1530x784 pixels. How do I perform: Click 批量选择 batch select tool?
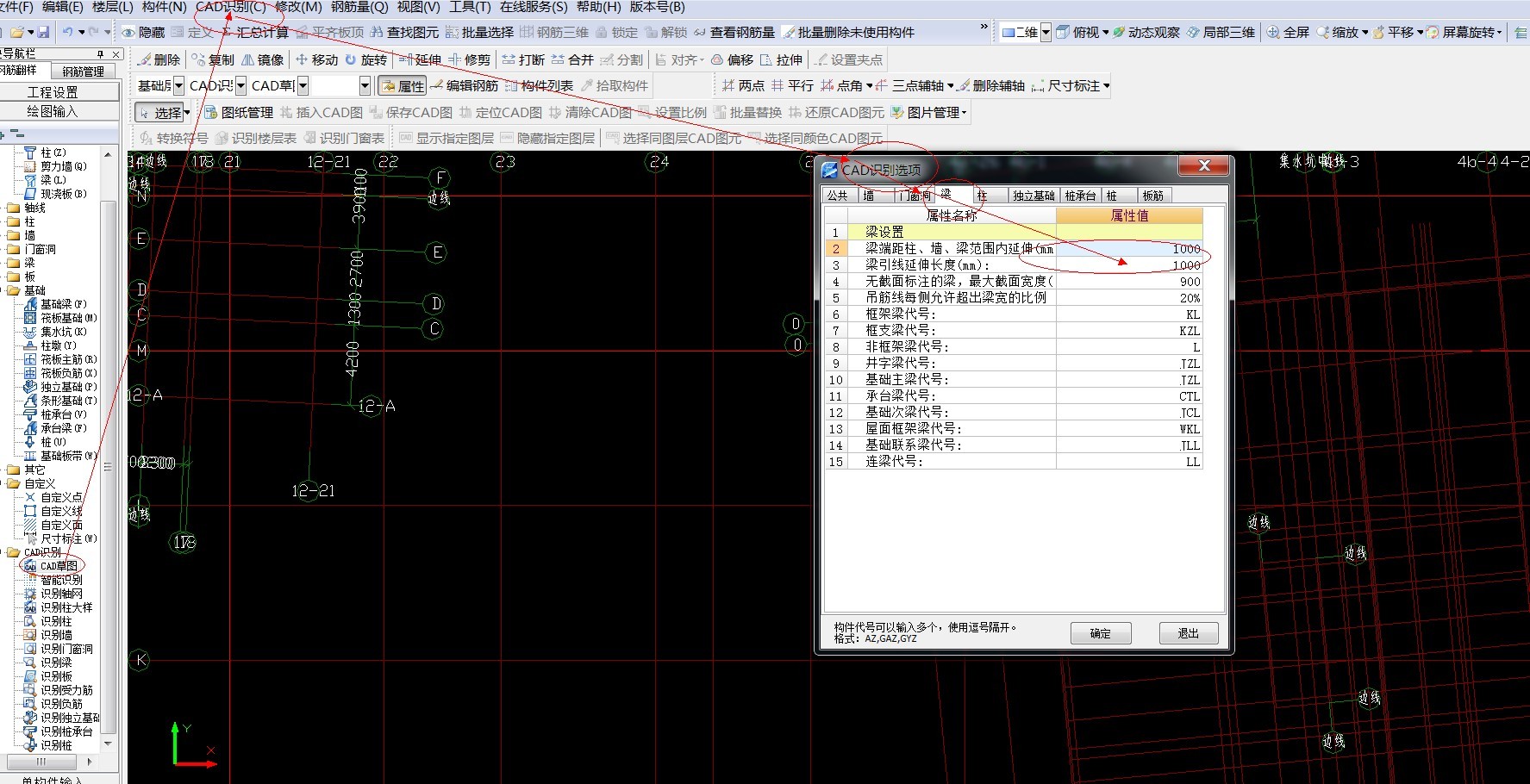(x=479, y=33)
